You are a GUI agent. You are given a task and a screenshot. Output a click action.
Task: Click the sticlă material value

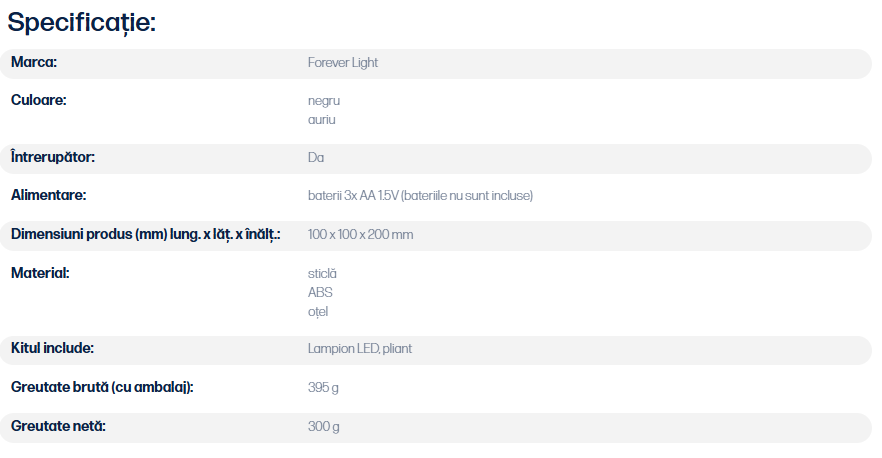click(322, 273)
